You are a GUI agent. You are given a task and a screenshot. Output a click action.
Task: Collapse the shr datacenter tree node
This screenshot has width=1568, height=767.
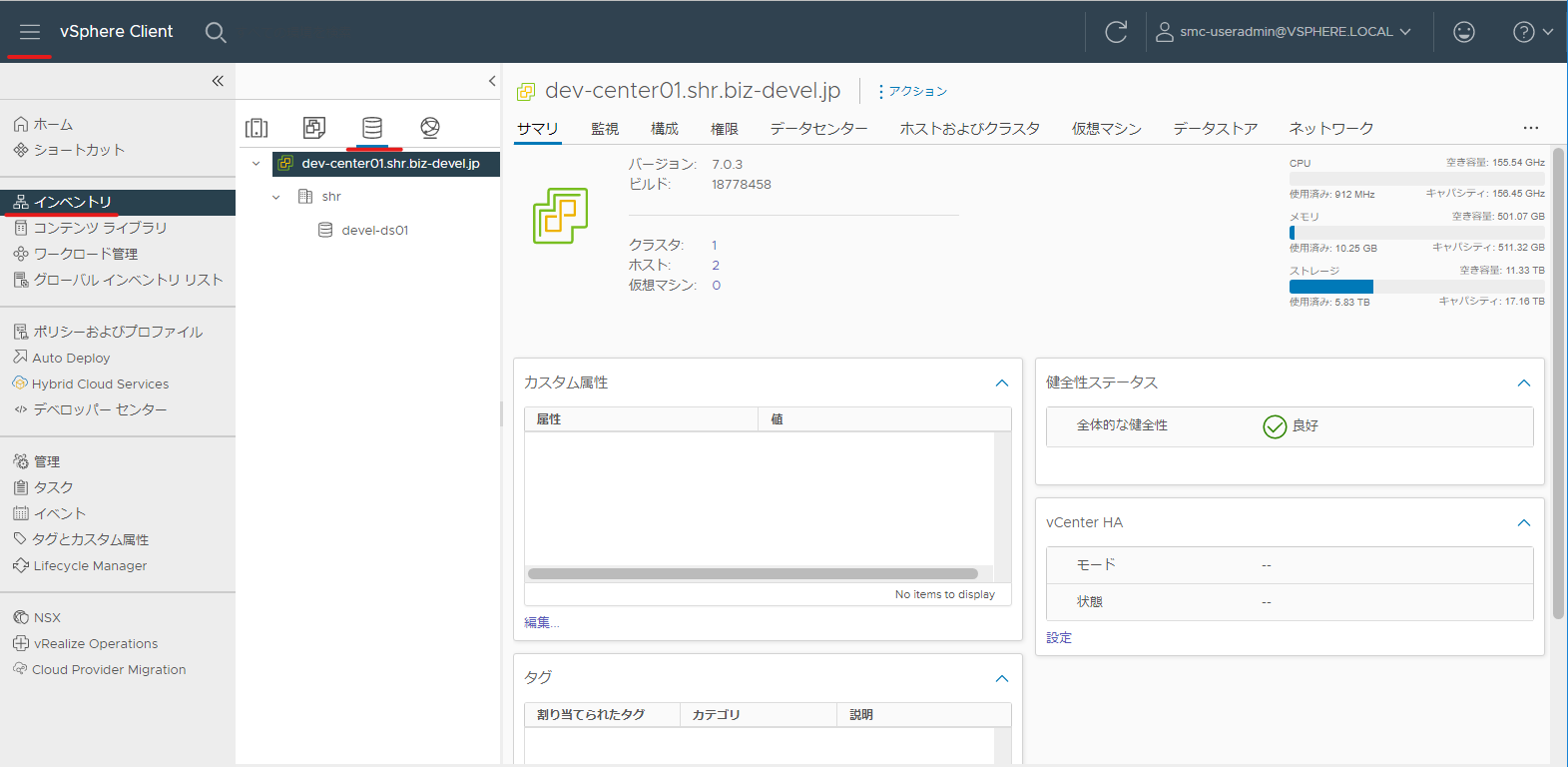(276, 197)
